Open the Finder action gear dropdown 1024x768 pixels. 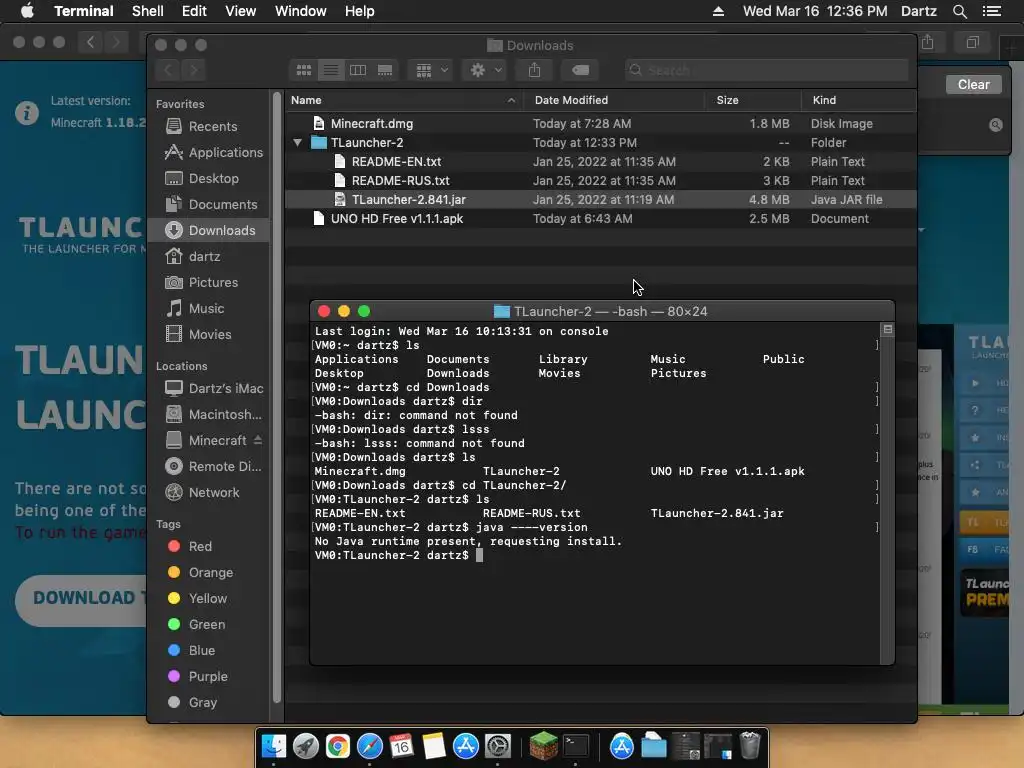[x=486, y=70]
